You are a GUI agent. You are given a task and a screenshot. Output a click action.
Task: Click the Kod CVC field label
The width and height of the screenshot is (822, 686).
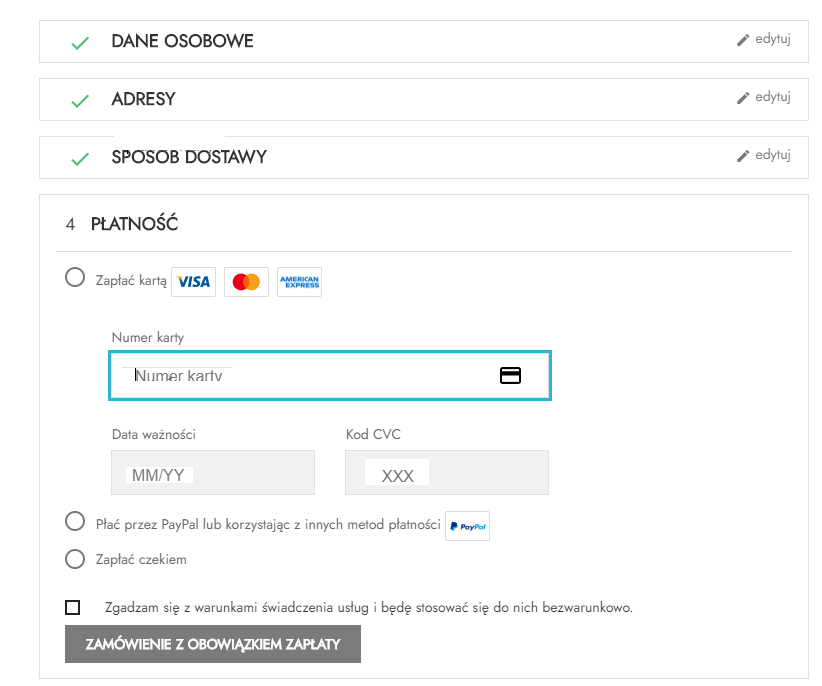coord(373,434)
